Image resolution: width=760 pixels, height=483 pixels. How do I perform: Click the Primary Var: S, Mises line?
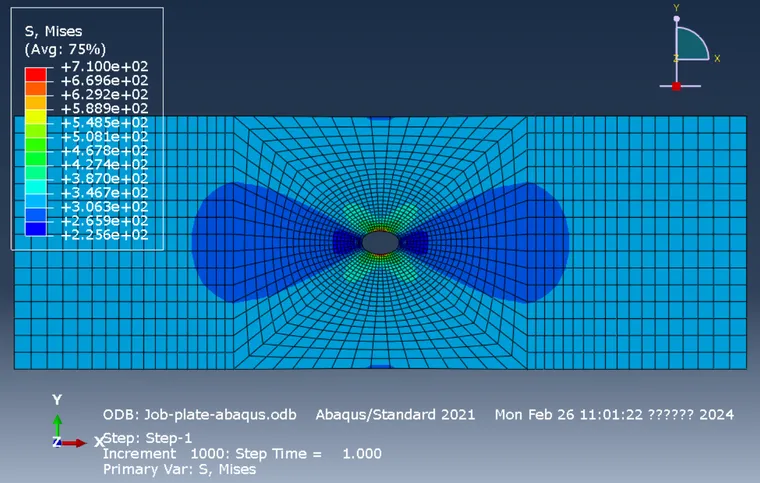[179, 469]
